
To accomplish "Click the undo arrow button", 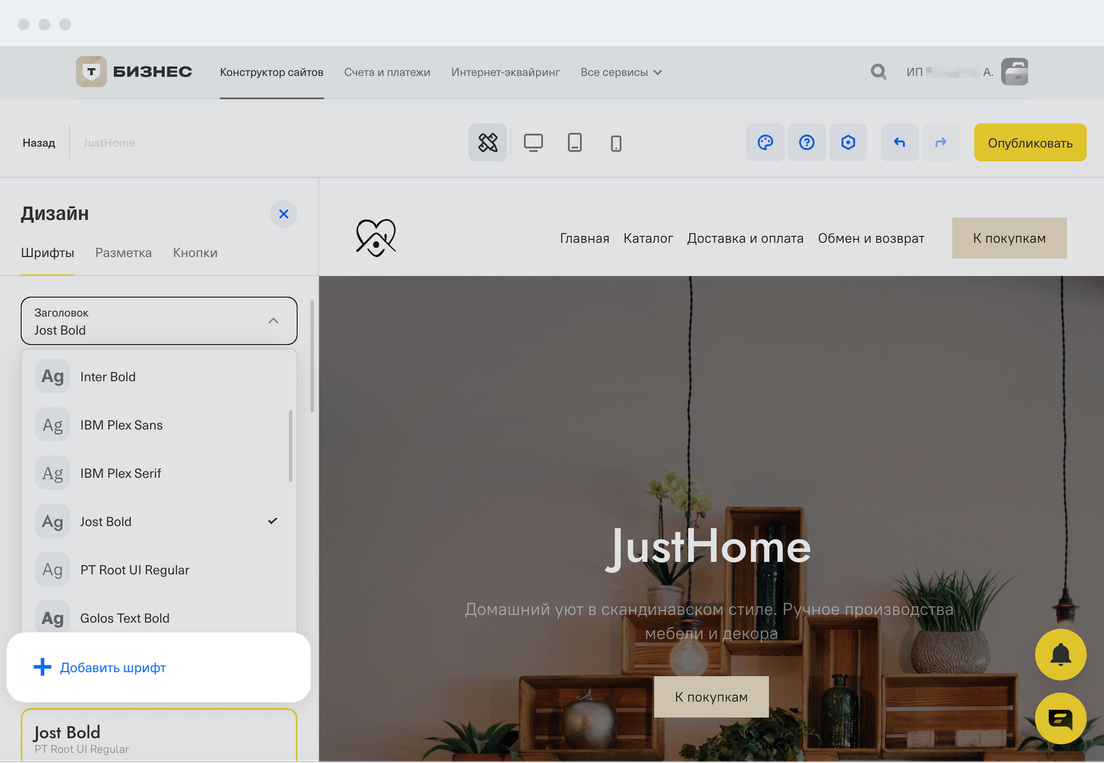I will click(x=899, y=143).
